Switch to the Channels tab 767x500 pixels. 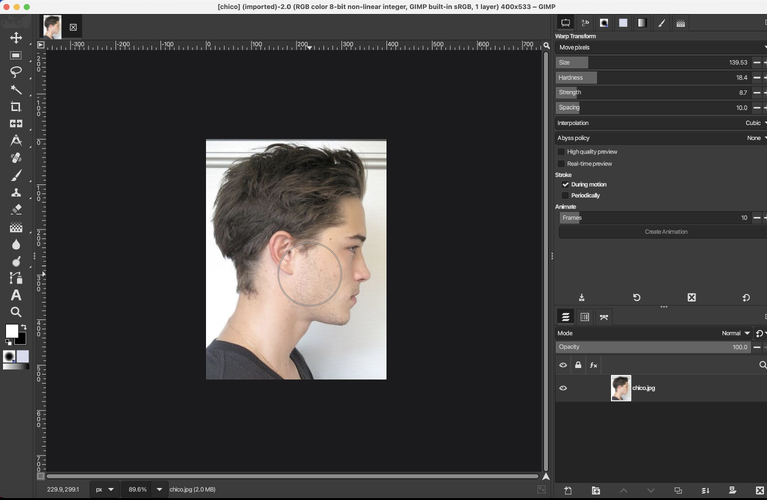tap(585, 317)
